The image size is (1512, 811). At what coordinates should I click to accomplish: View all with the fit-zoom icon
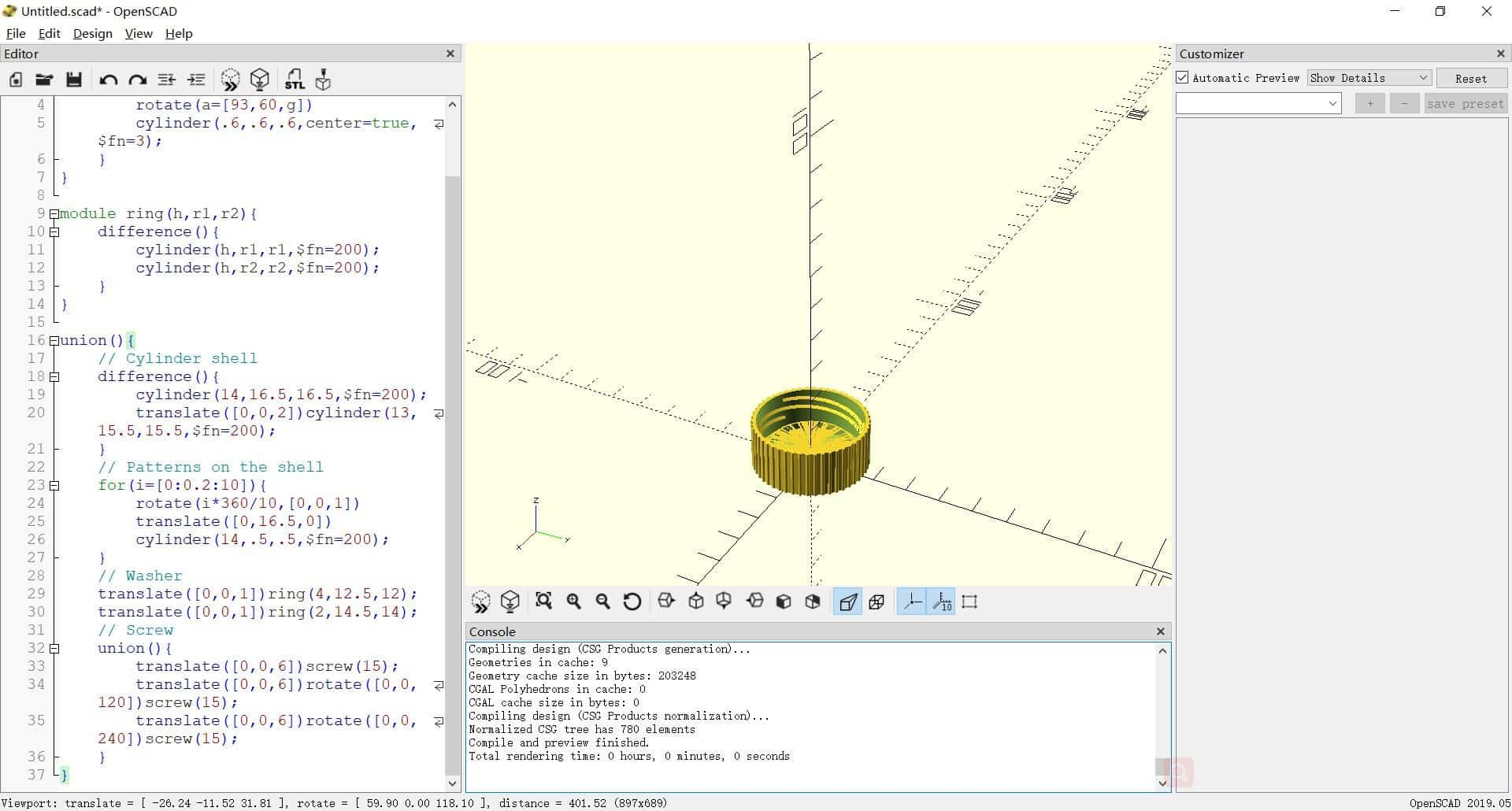(x=543, y=602)
